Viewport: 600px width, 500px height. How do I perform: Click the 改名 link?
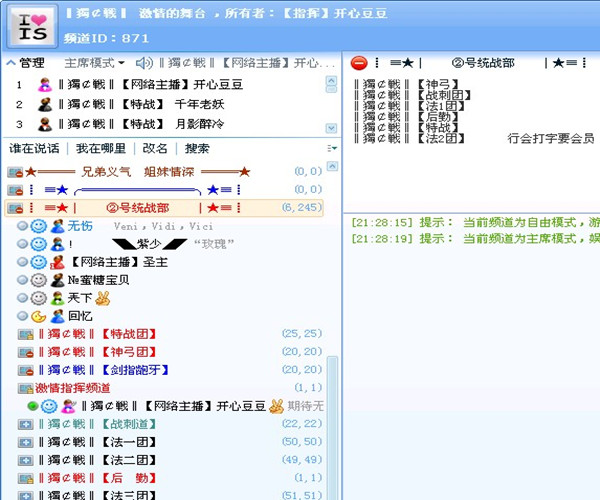click(154, 148)
